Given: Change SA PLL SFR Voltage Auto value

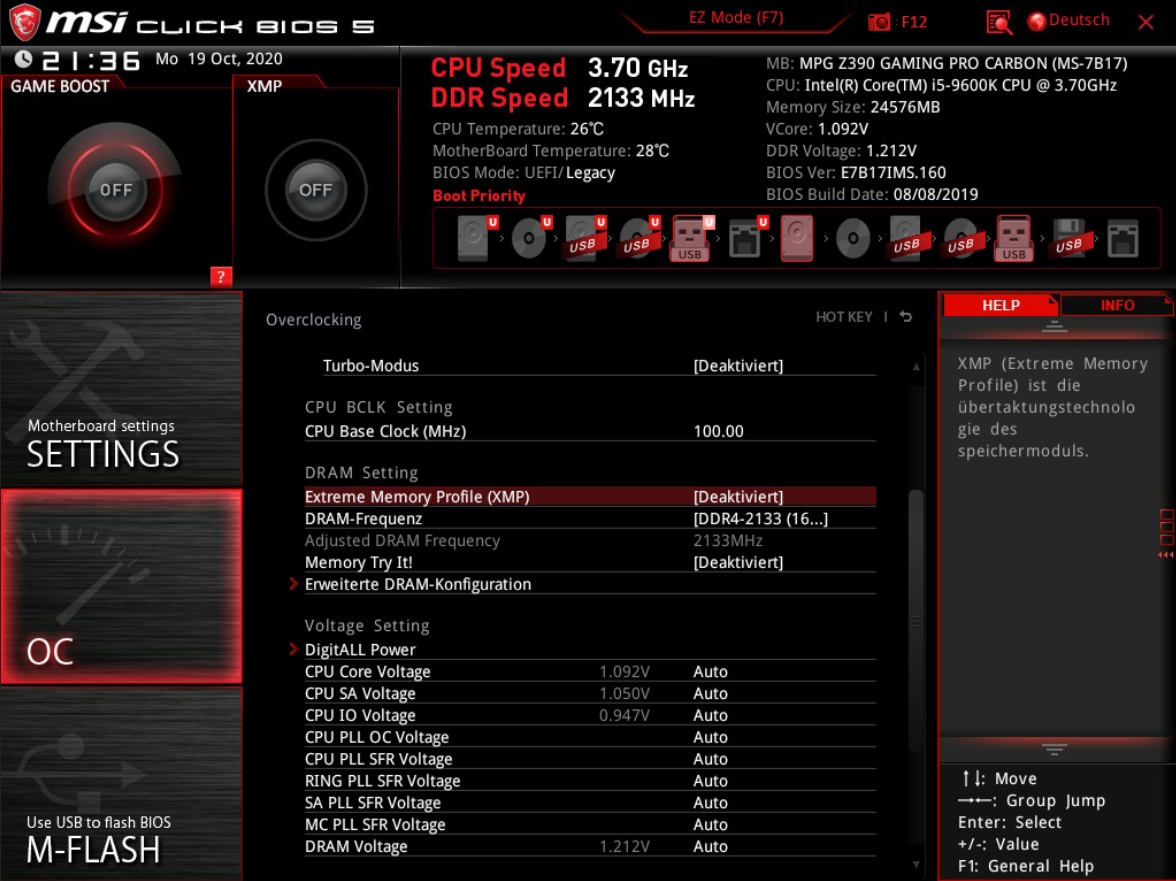Looking at the screenshot, I should pyautogui.click(x=710, y=802).
